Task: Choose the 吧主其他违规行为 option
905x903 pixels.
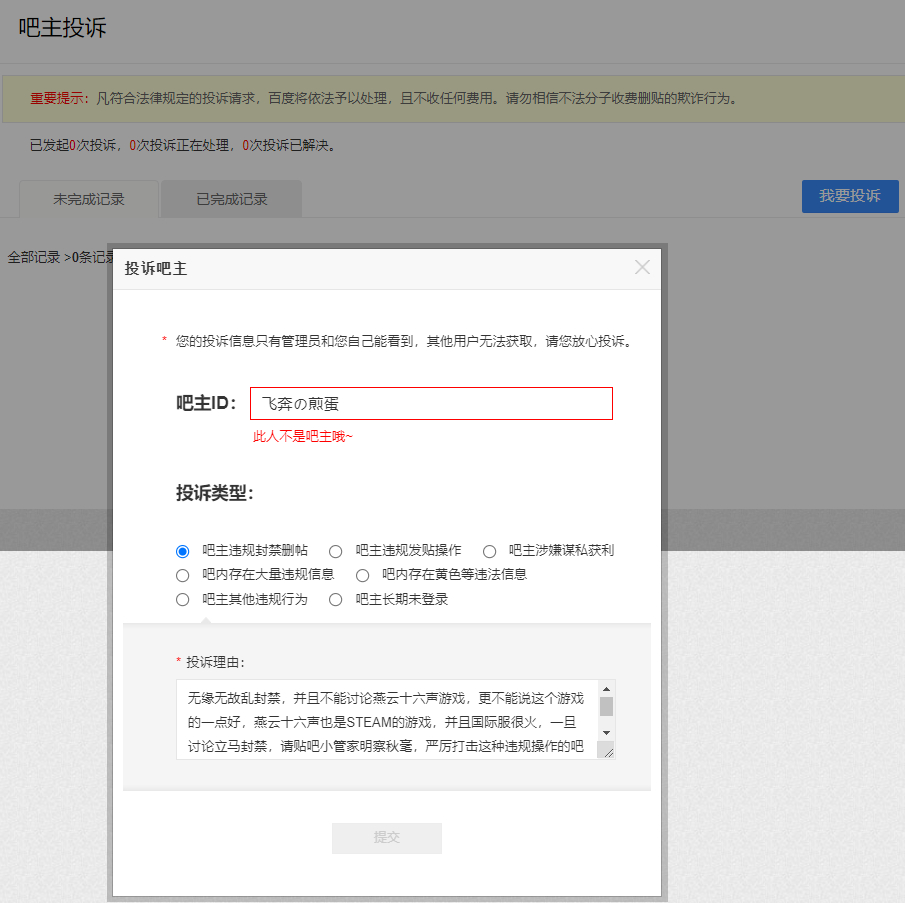Action: [182, 600]
